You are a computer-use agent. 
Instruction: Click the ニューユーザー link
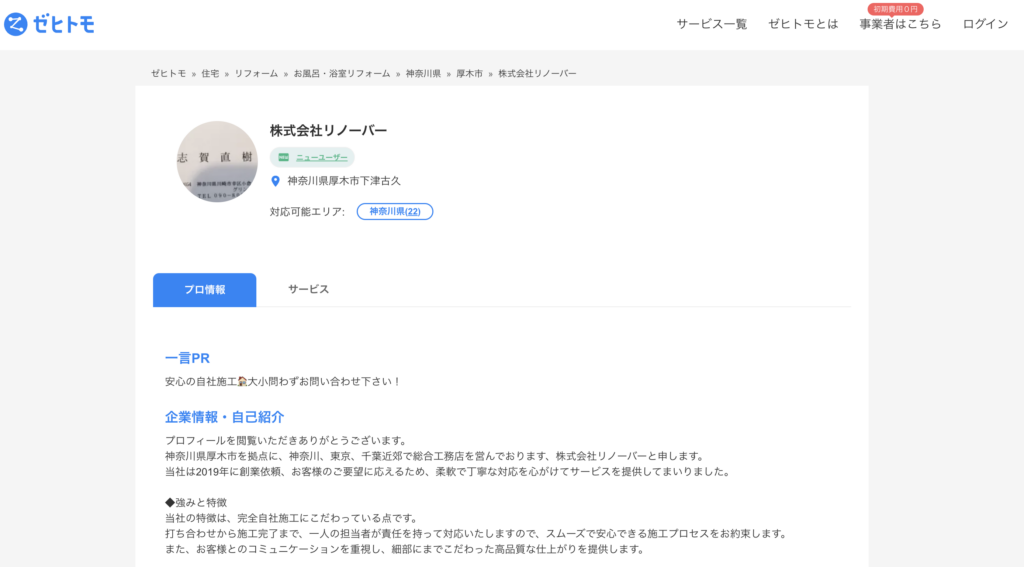pos(321,157)
